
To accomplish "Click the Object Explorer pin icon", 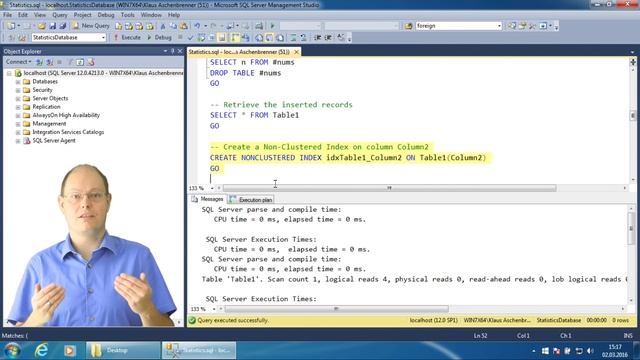I will tap(173, 51).
